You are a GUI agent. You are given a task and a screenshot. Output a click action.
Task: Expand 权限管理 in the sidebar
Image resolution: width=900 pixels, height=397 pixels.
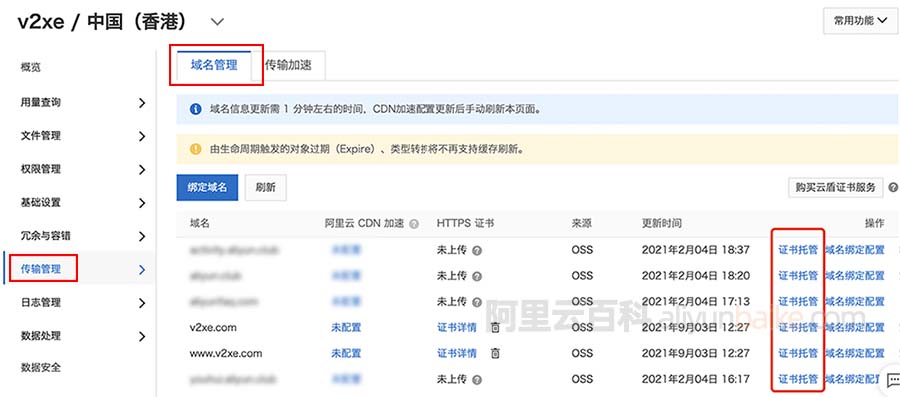[x=142, y=169]
